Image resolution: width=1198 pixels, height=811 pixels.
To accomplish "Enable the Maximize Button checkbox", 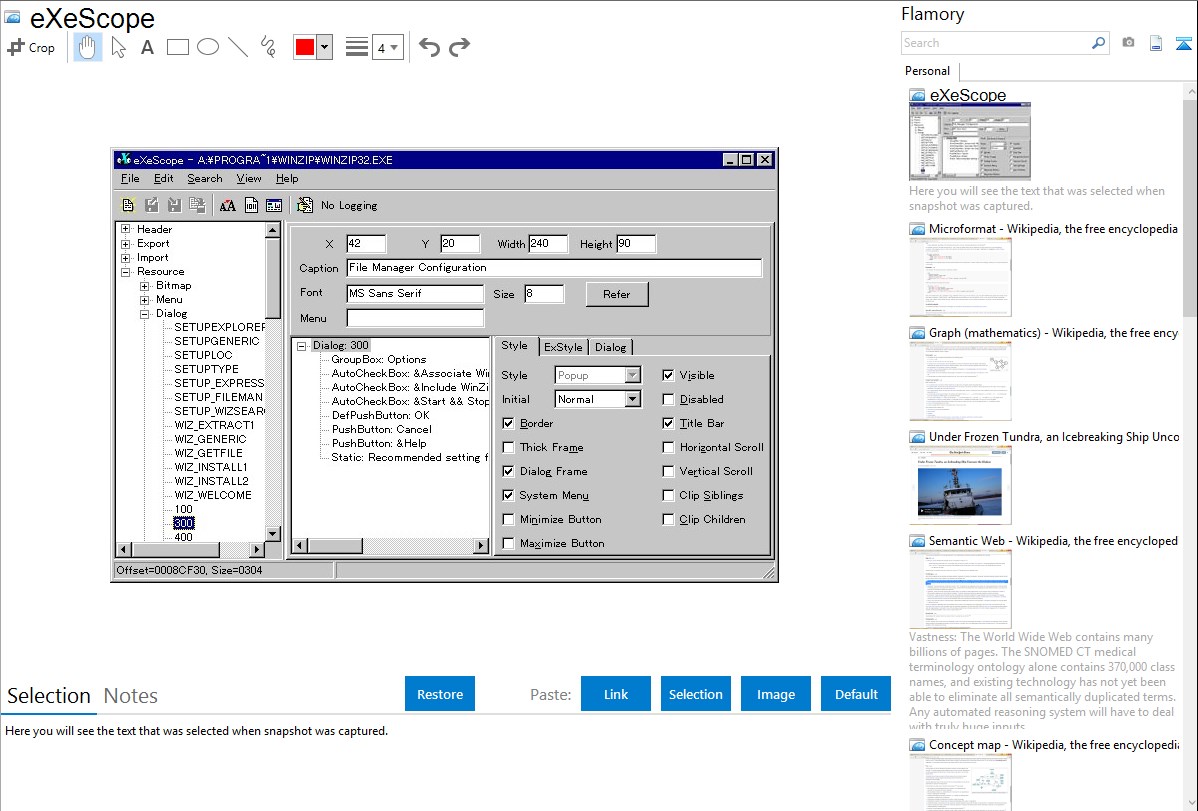I will tap(508, 543).
